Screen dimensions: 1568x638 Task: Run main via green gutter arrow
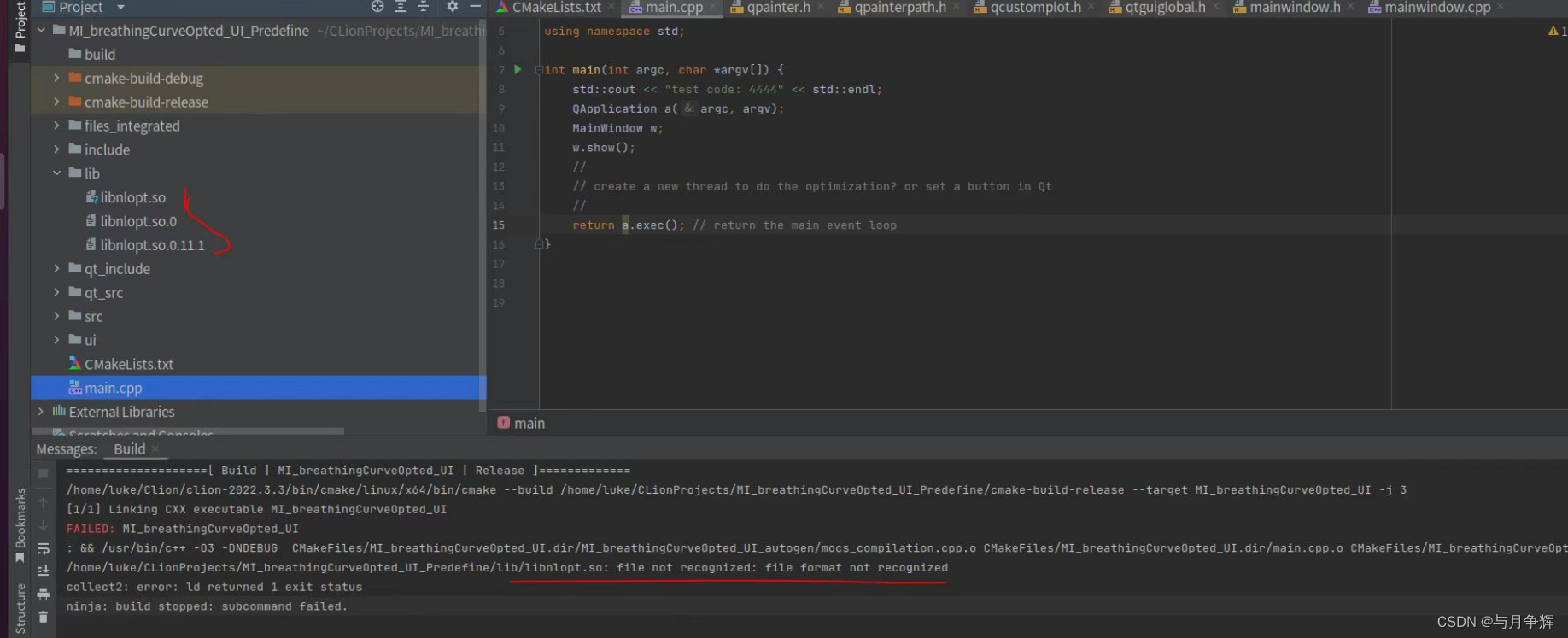click(x=518, y=70)
